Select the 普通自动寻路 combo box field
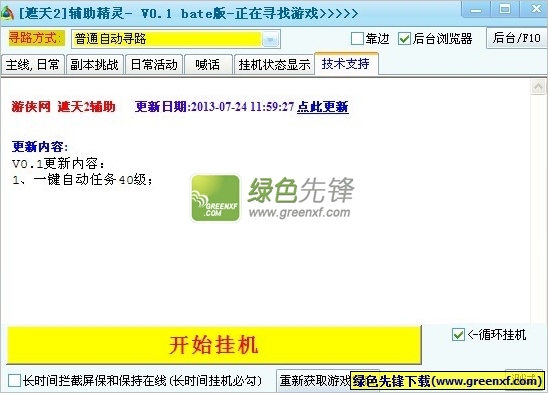The height and width of the screenshot is (393, 548). pos(176,39)
